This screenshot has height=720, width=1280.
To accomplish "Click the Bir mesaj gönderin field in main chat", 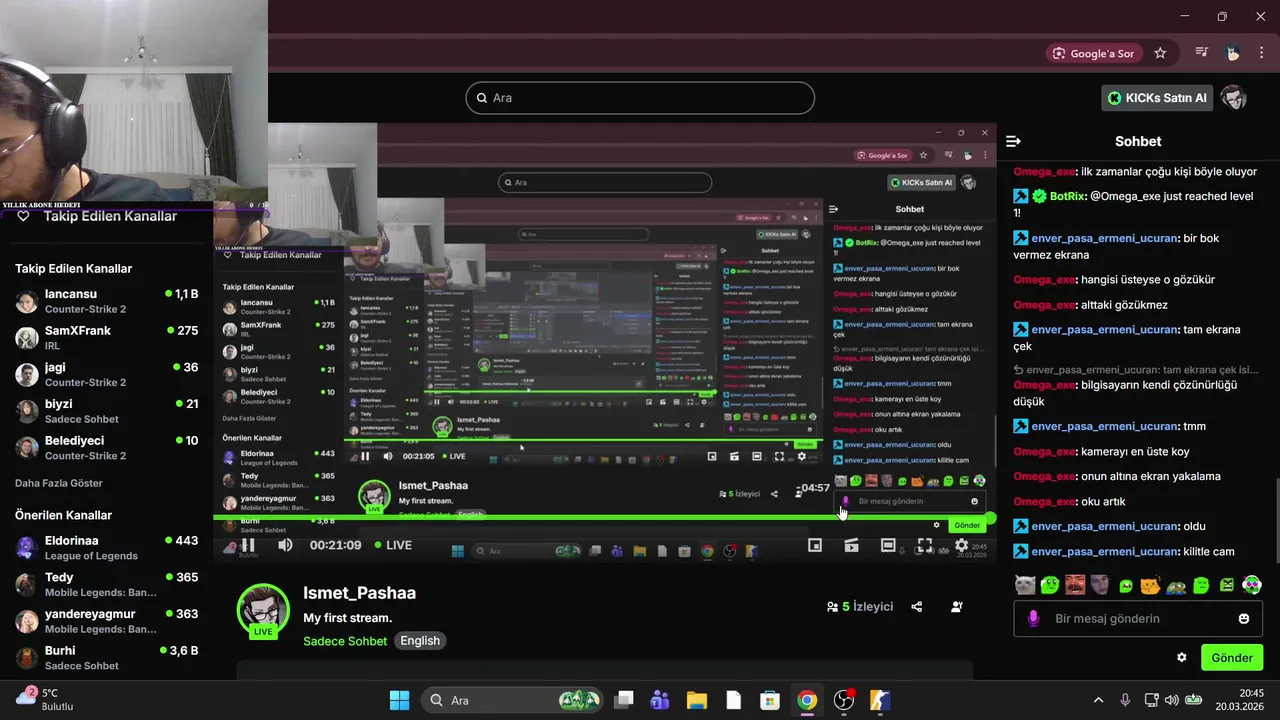I will [x=1139, y=618].
